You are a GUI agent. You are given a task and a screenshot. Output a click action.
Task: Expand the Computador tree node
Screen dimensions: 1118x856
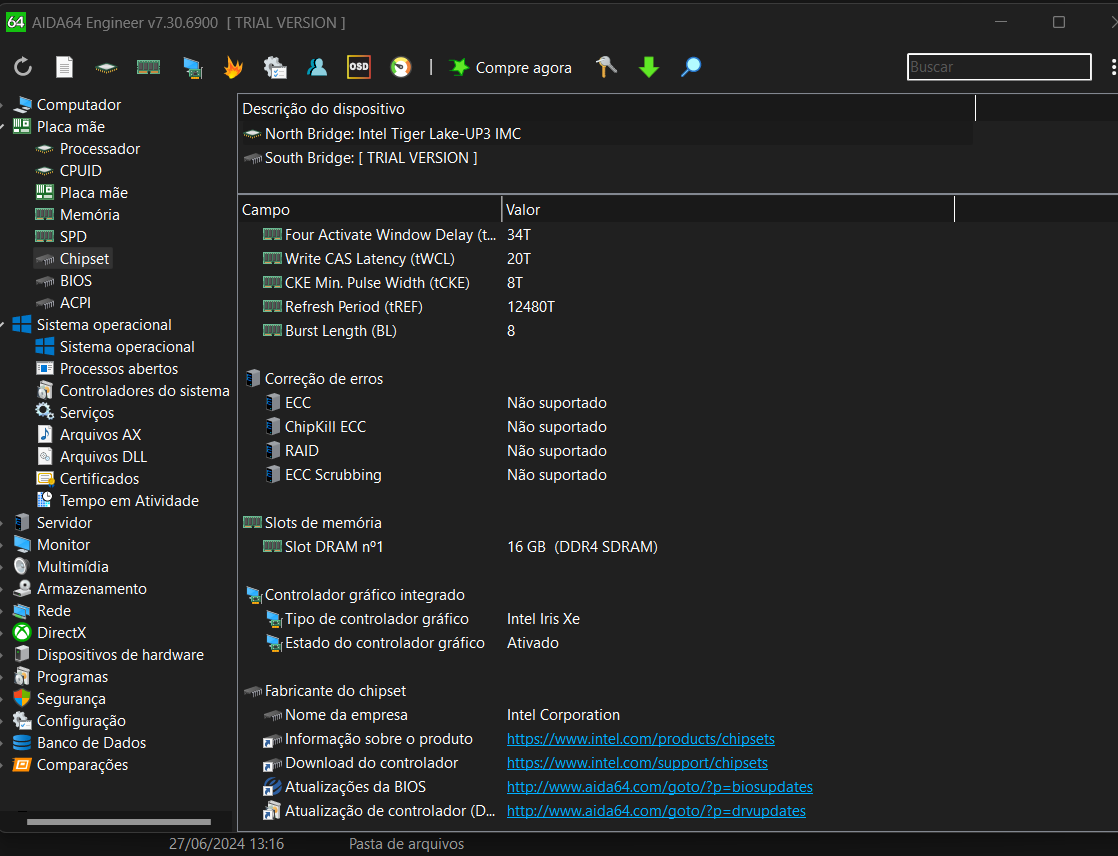(x=4, y=105)
